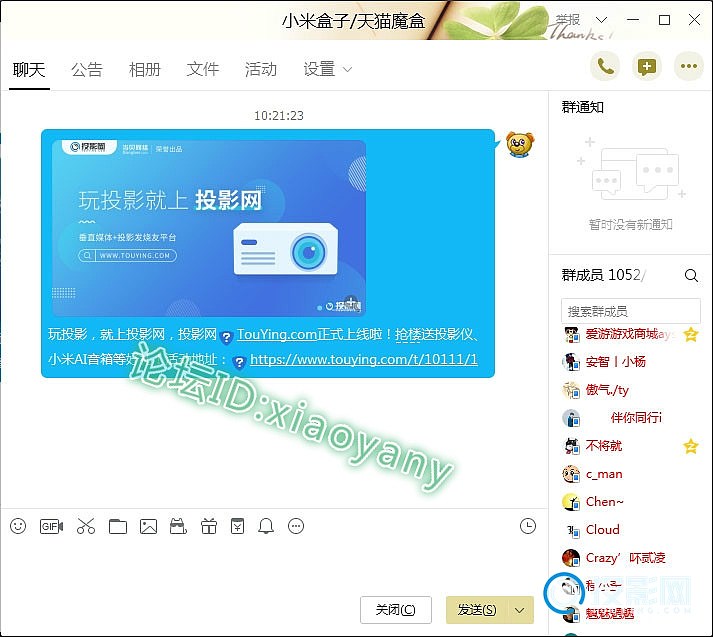Open the touying.com/t/10111/1 URL
This screenshot has height=637, width=713.
[364, 360]
